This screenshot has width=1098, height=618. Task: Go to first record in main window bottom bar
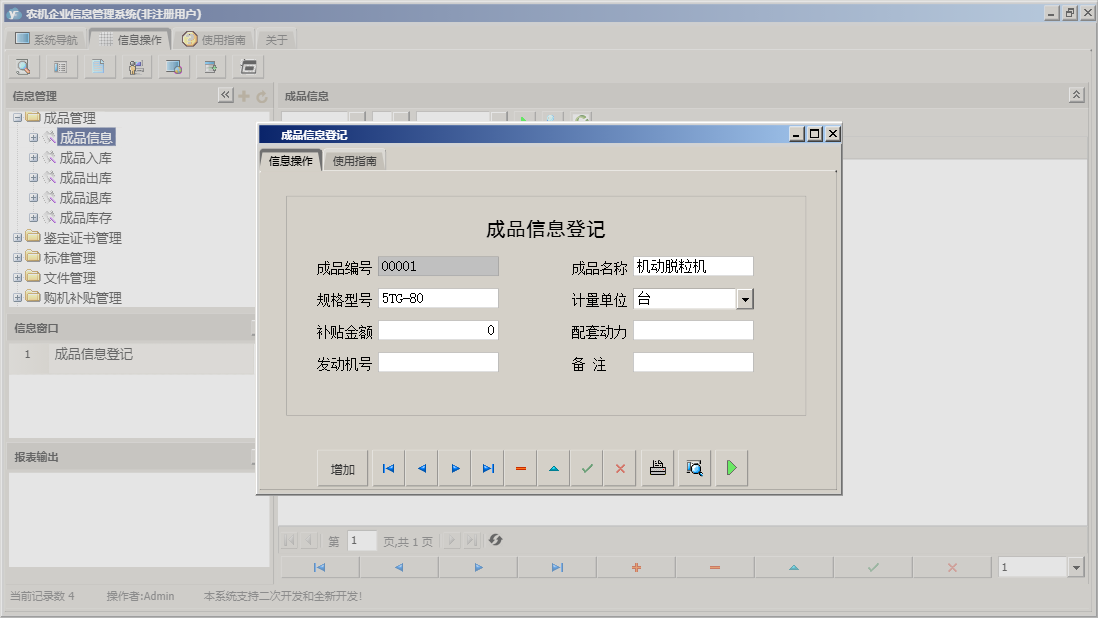click(320, 567)
